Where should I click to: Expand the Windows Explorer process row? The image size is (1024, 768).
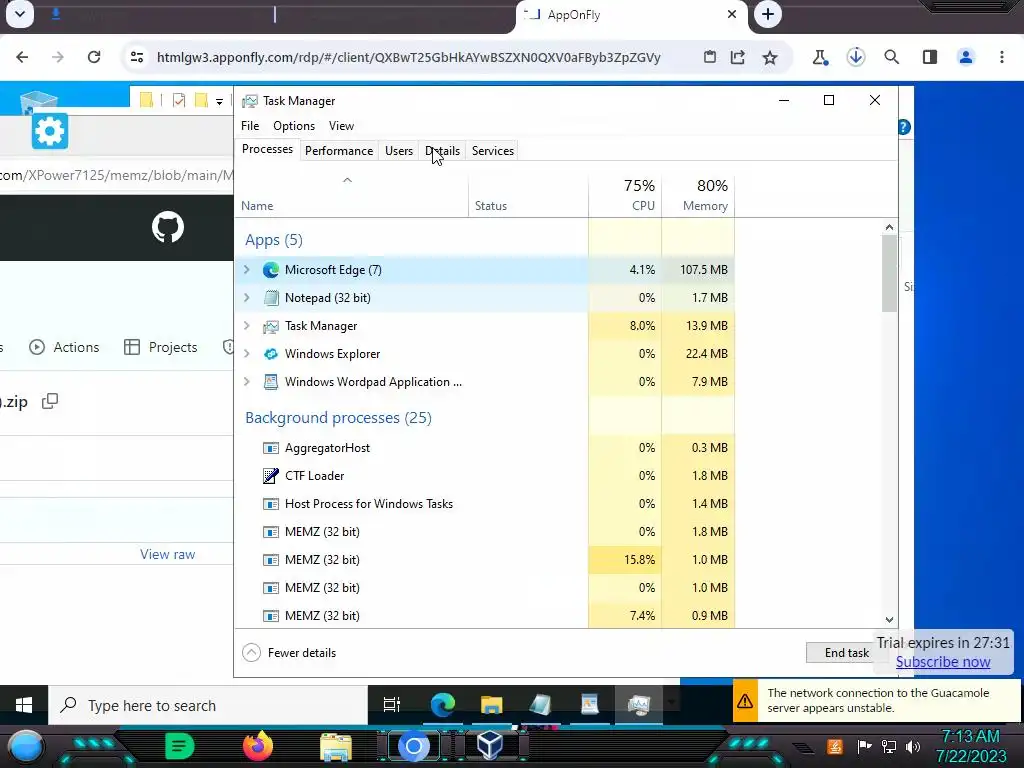point(247,354)
